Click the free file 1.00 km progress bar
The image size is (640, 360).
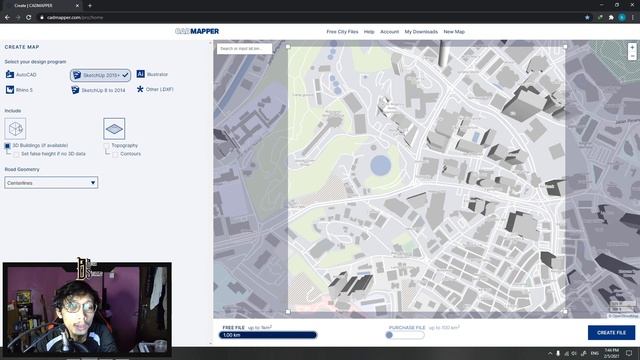pos(268,335)
